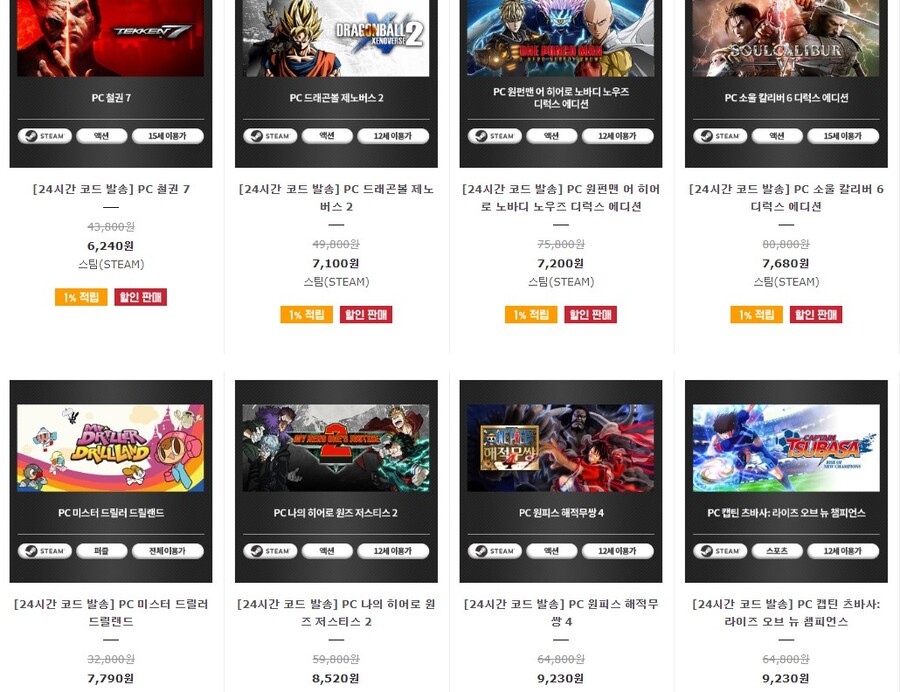Open the Tekken 7 banner image
Viewport: 900px width, 692px height.
[x=111, y=38]
